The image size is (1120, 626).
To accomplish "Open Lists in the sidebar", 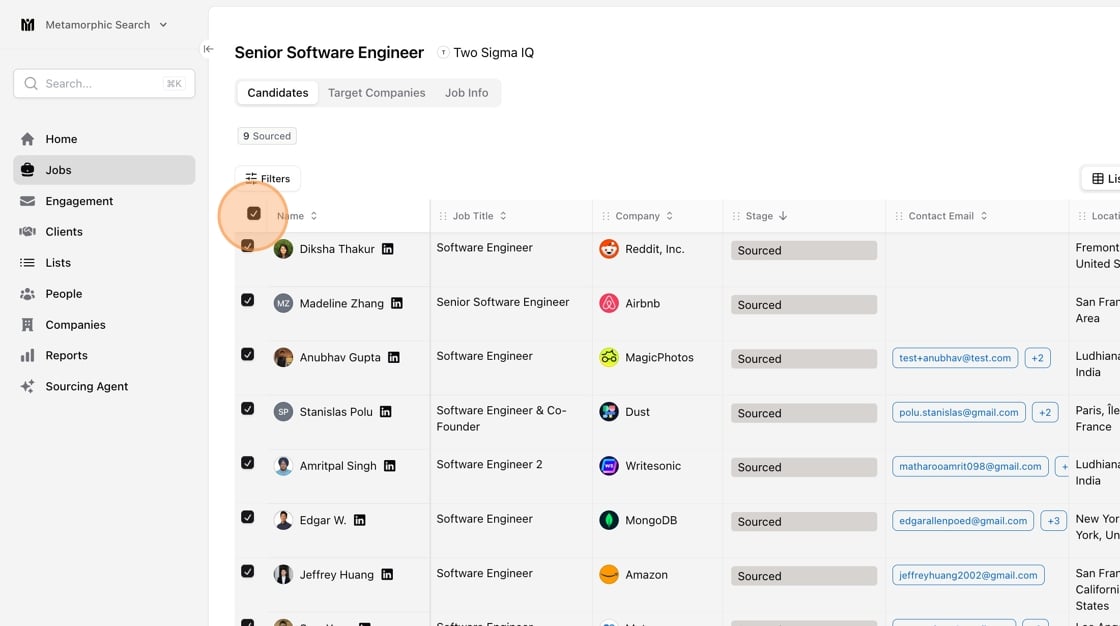I will pyautogui.click(x=104, y=262).
